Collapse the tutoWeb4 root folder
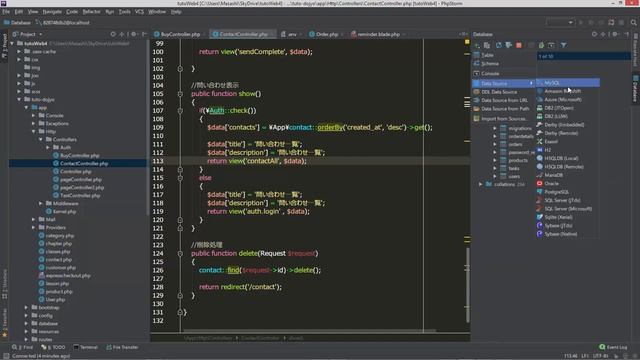The height and width of the screenshot is (360, 640). pyautogui.click(x=12, y=43)
